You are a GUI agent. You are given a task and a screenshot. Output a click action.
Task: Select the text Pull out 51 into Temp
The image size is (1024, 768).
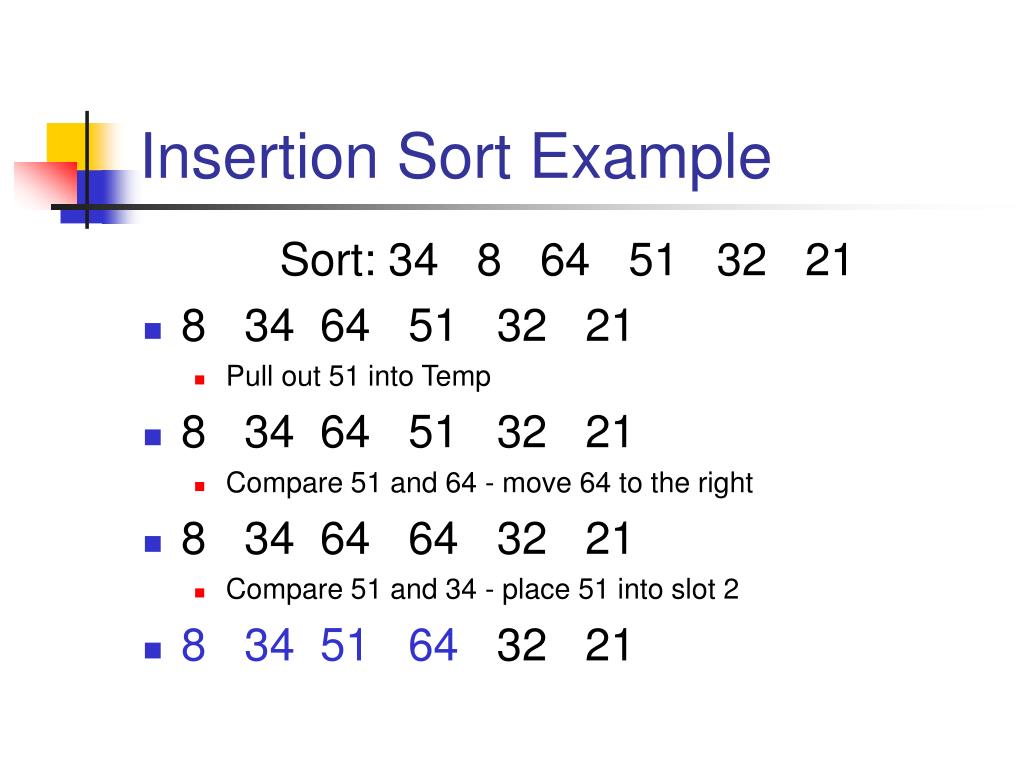point(358,377)
